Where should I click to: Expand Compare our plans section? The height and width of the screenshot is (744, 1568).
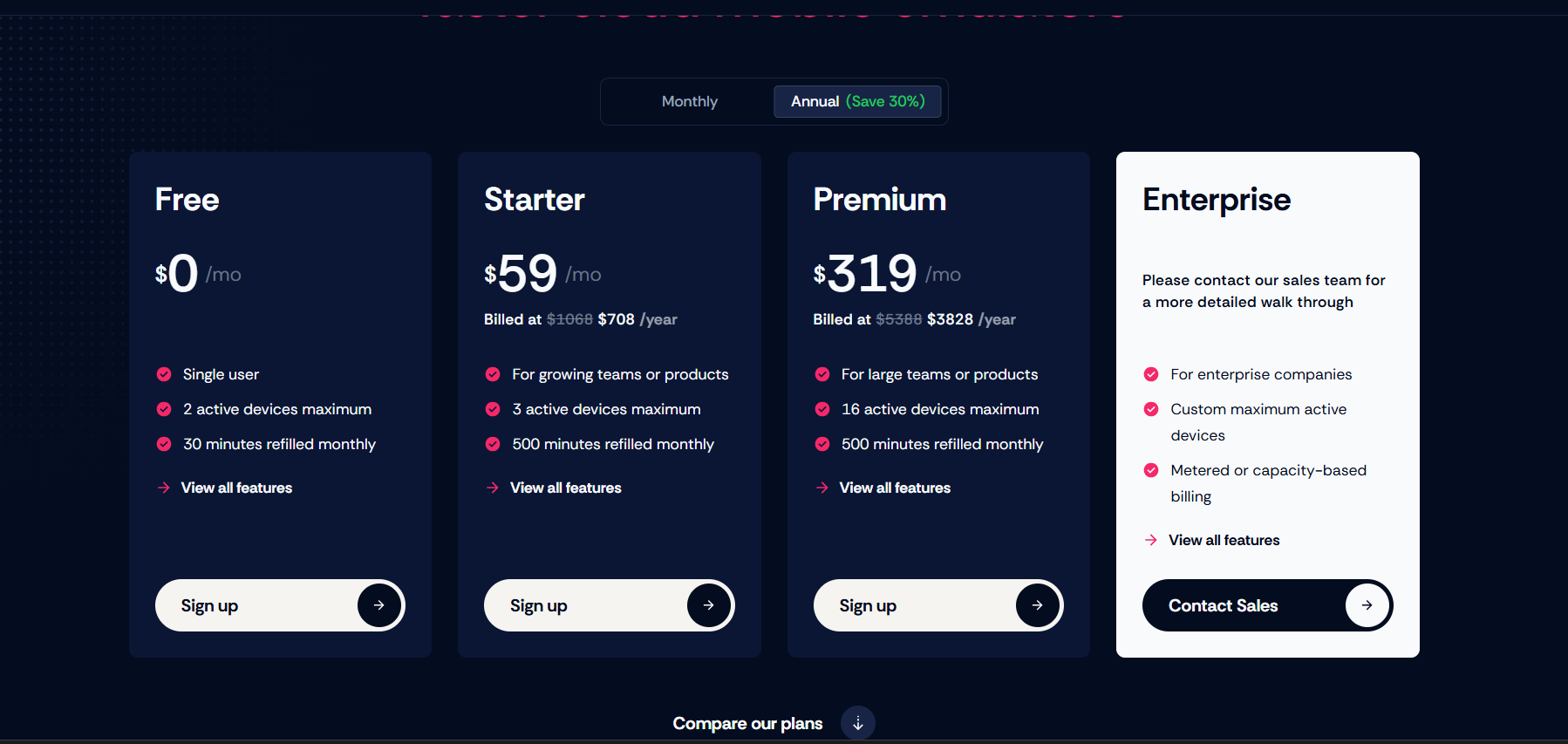(747, 723)
